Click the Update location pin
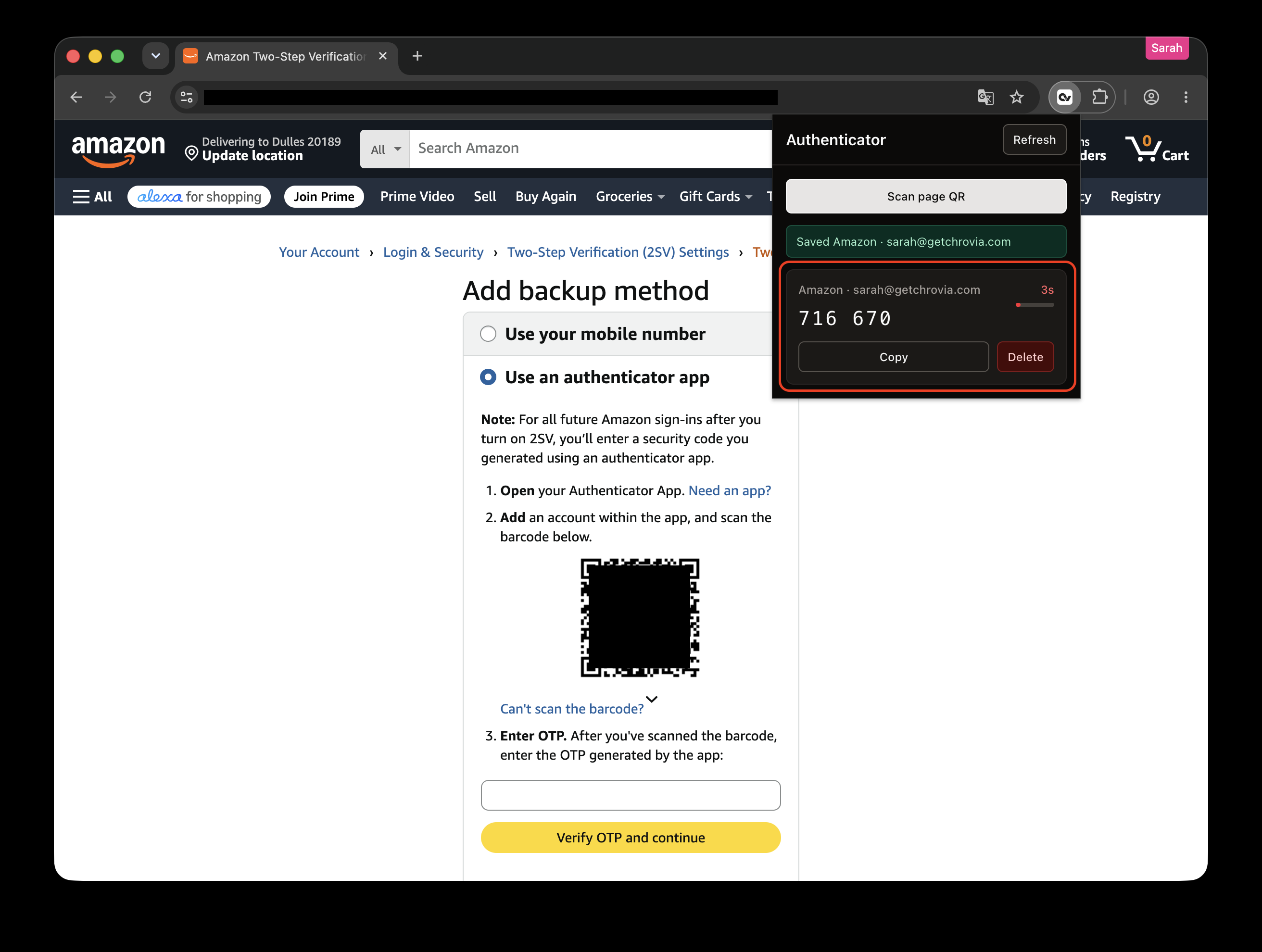The height and width of the screenshot is (952, 1262). [192, 153]
